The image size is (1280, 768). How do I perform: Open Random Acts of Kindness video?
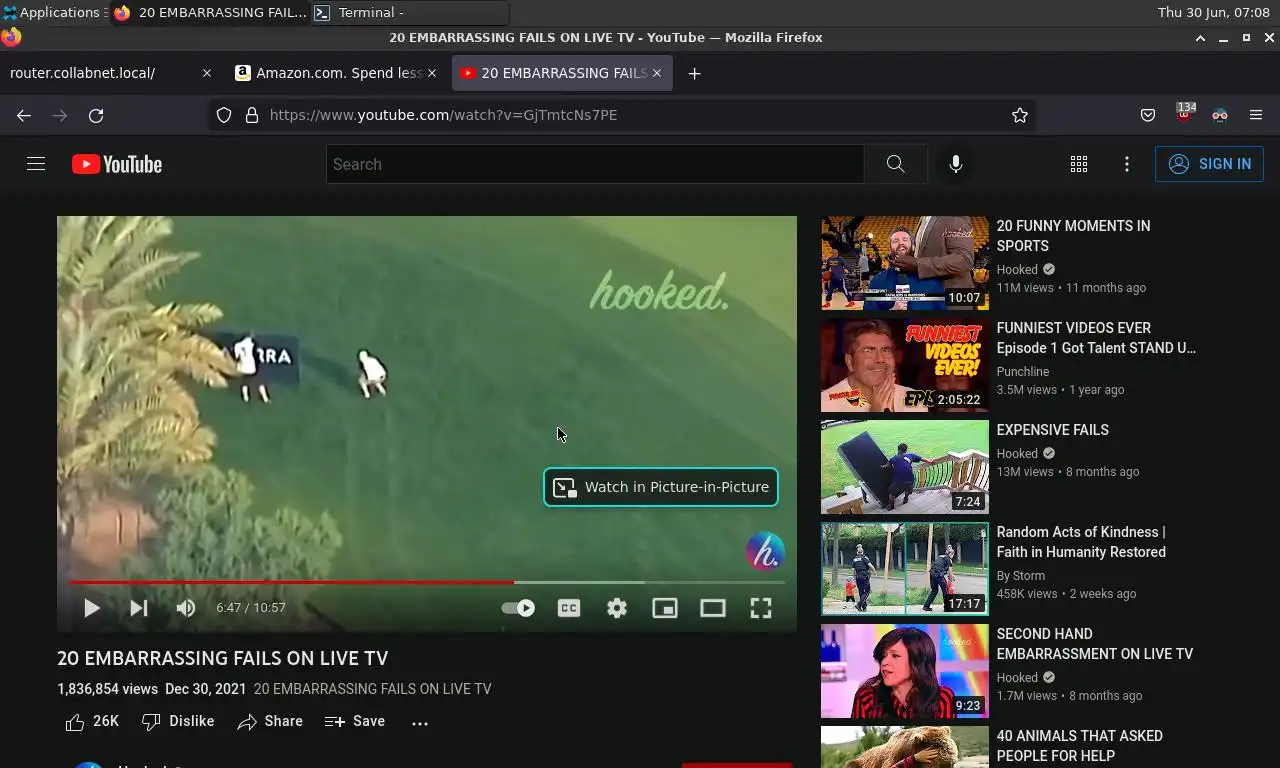tap(905, 569)
